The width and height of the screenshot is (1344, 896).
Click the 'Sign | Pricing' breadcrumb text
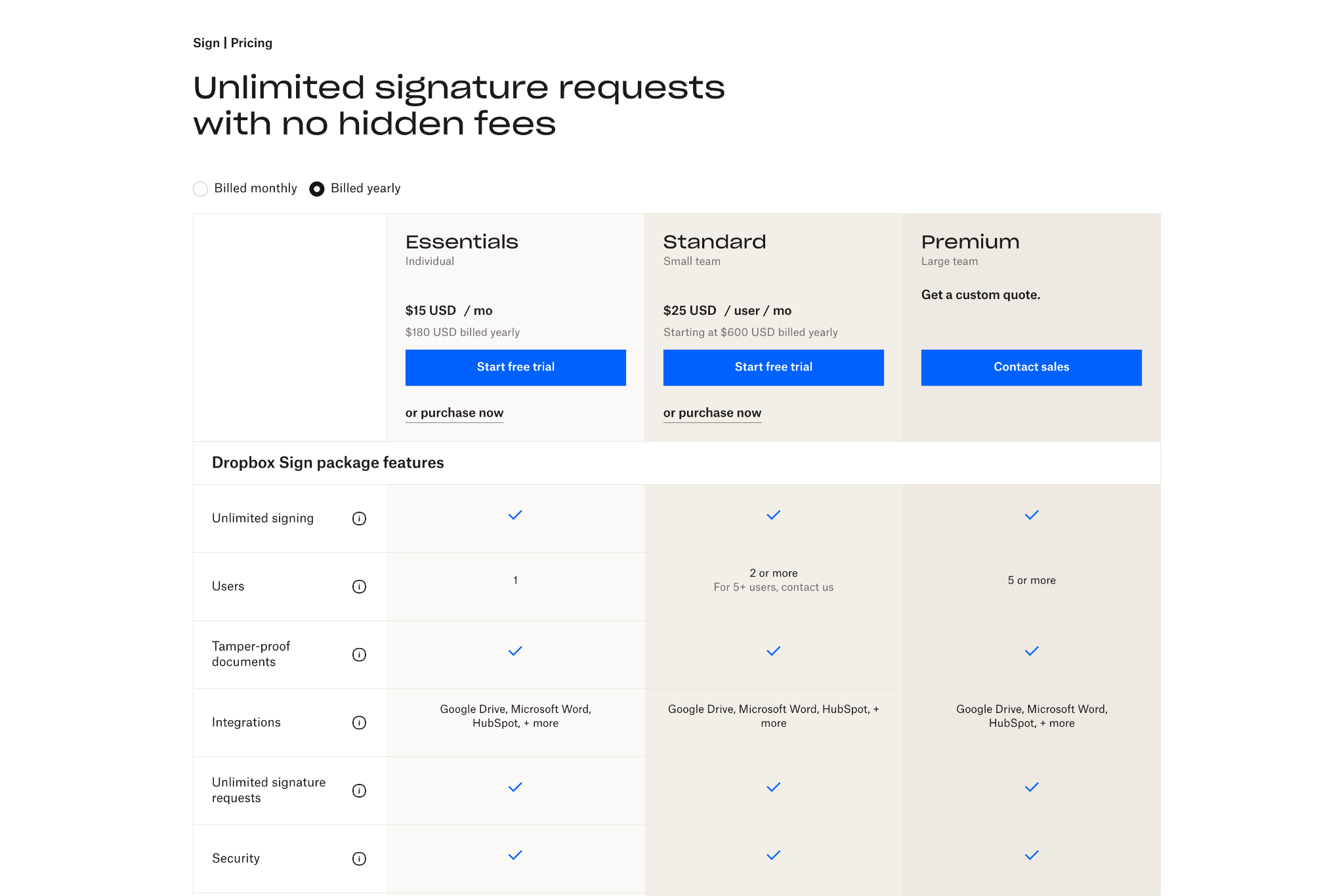pos(232,43)
